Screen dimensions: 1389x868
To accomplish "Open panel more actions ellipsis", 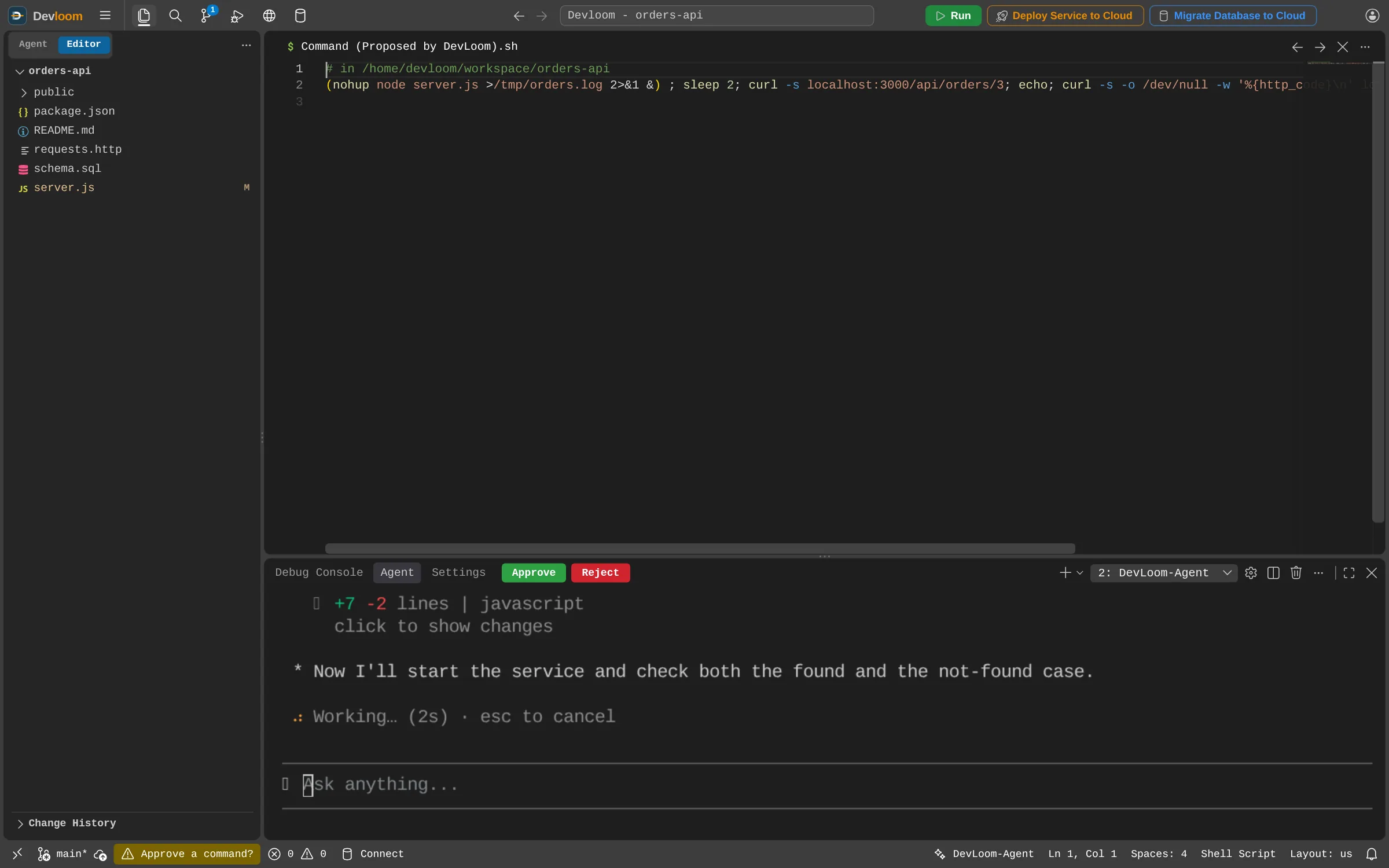I will coord(1318,573).
